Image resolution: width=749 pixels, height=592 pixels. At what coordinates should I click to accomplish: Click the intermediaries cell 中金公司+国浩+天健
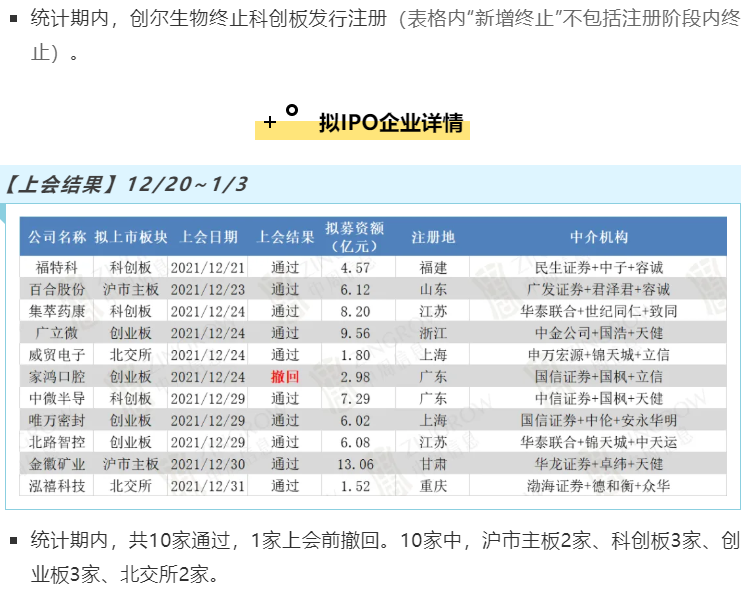point(599,333)
